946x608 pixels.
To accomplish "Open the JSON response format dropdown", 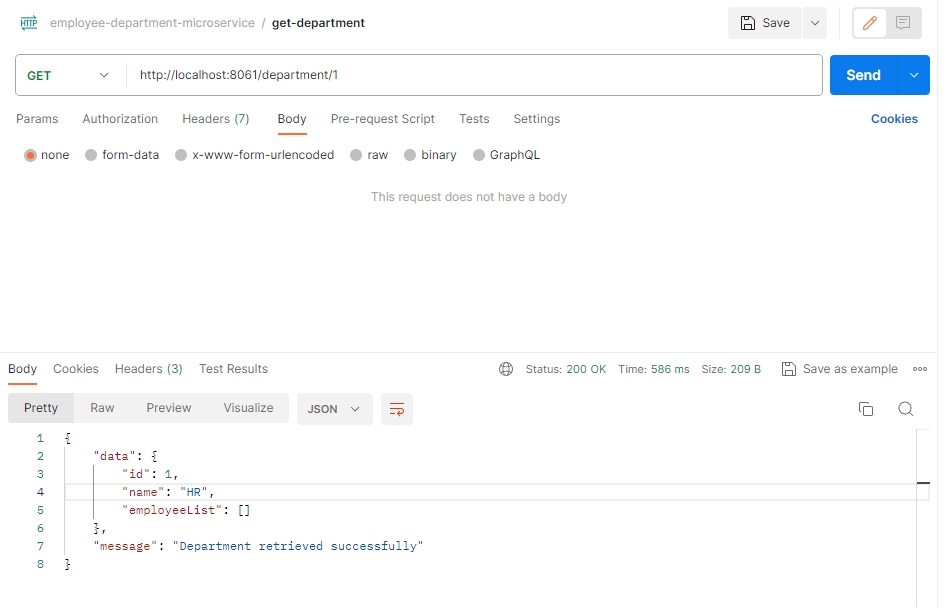I will pyautogui.click(x=335, y=409).
